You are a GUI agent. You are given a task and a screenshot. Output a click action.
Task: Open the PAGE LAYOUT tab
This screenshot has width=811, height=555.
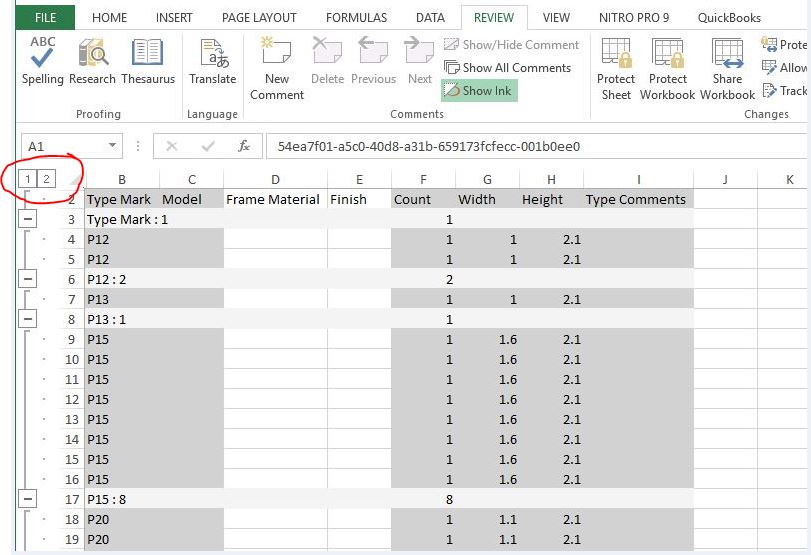point(259,18)
